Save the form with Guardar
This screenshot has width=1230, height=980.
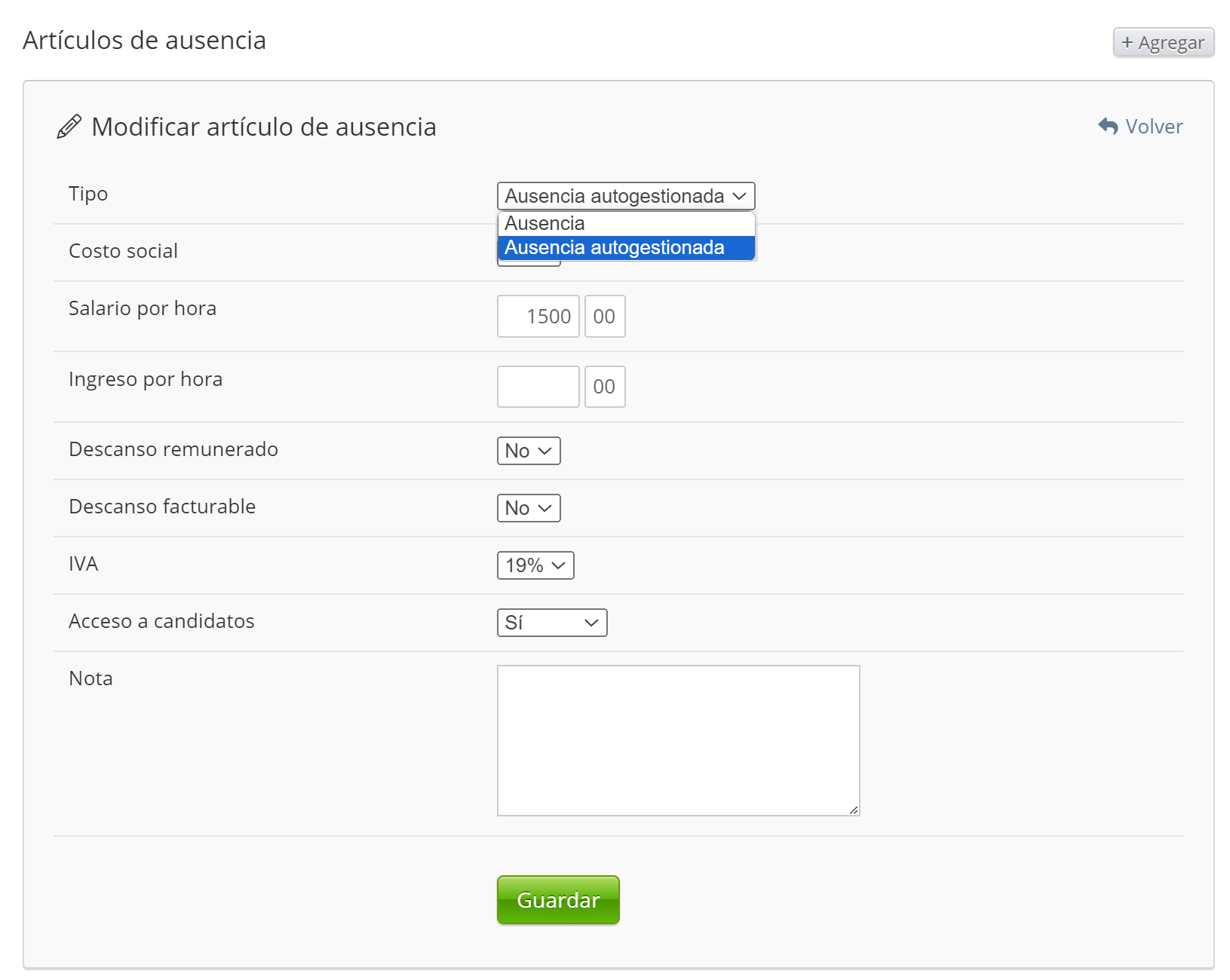[x=557, y=899]
